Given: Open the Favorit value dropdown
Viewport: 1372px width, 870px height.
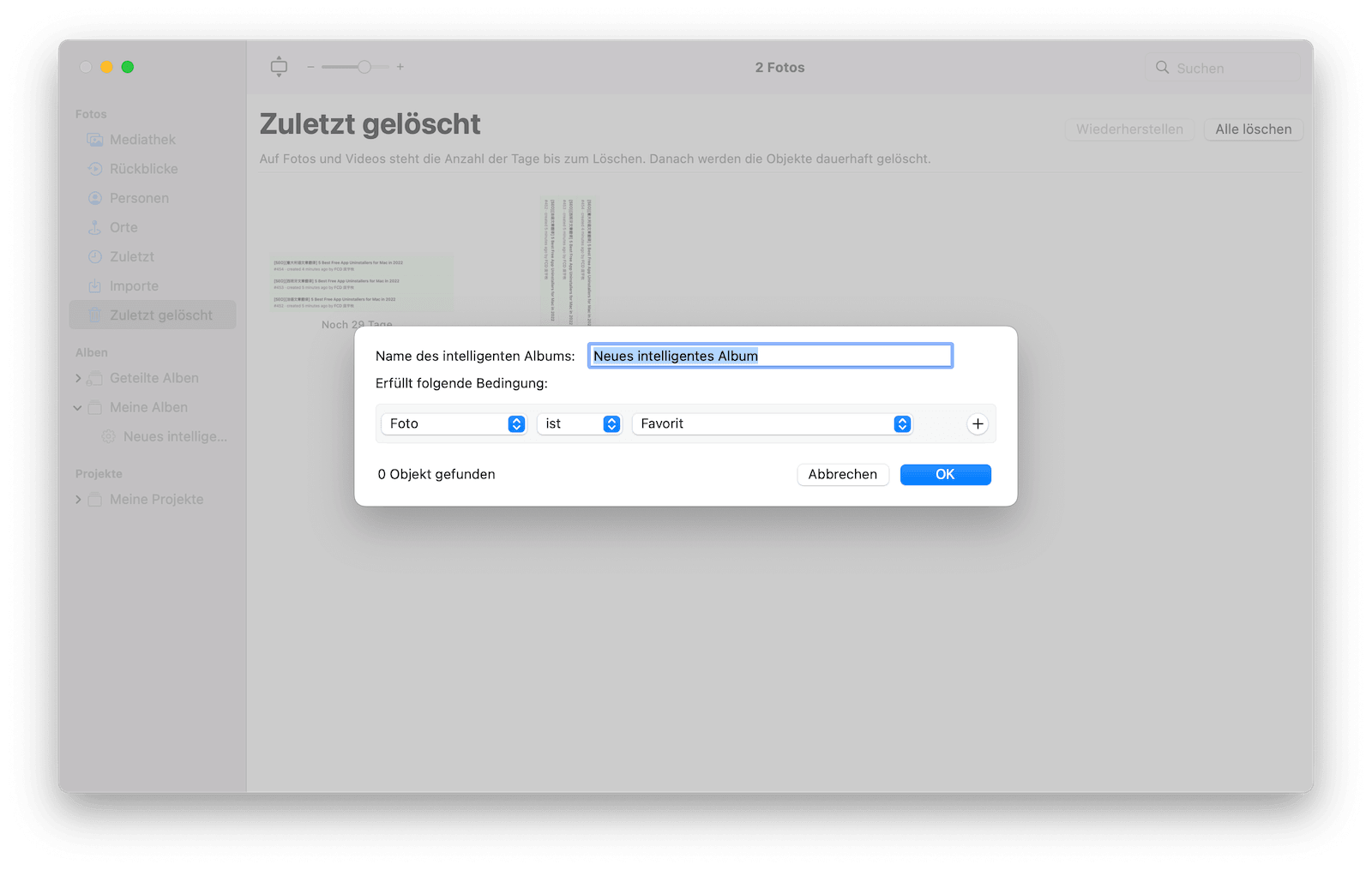Looking at the screenshot, I should 772,423.
